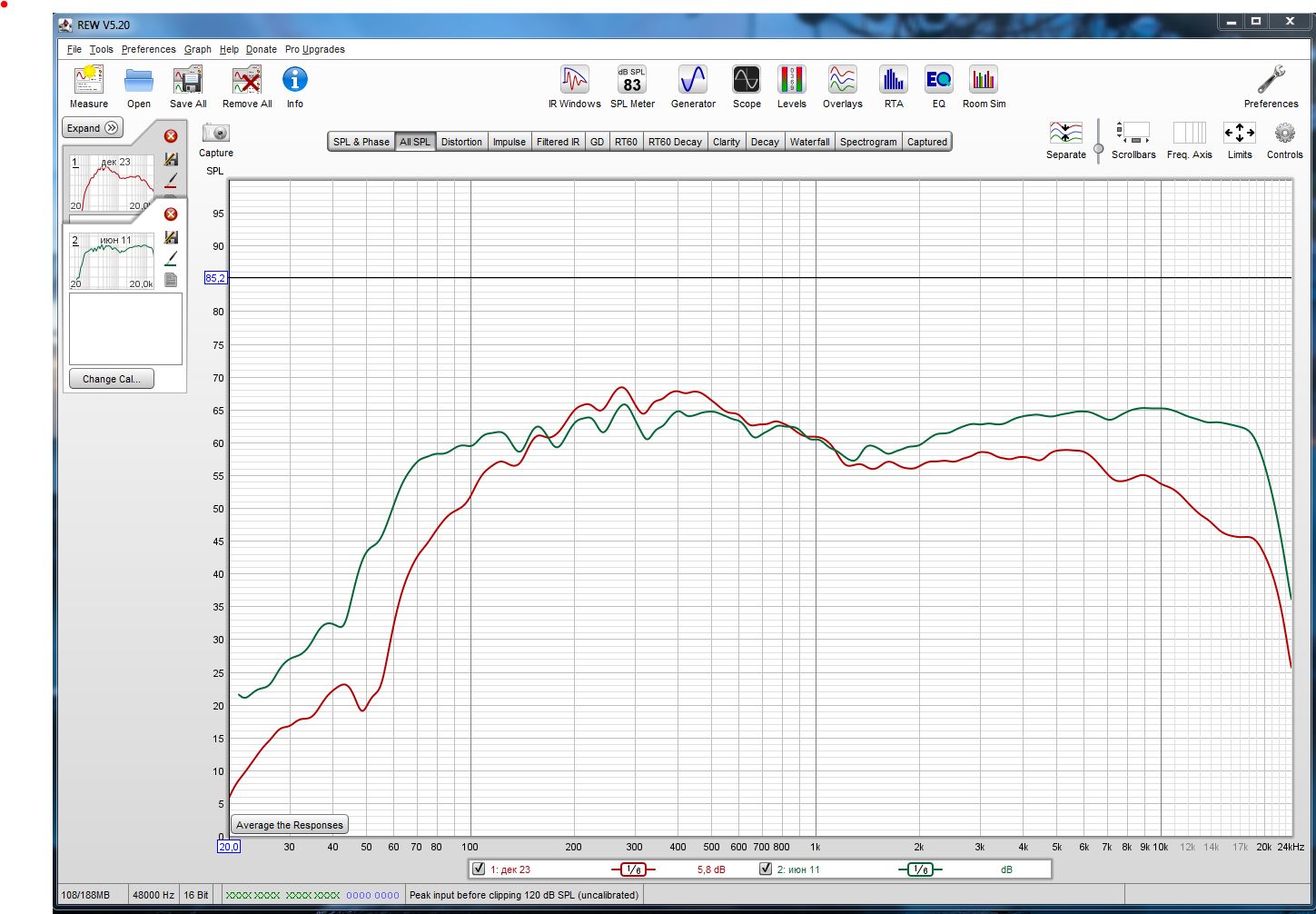Open the Scope tool
This screenshot has width=1316, height=914.
click(747, 80)
